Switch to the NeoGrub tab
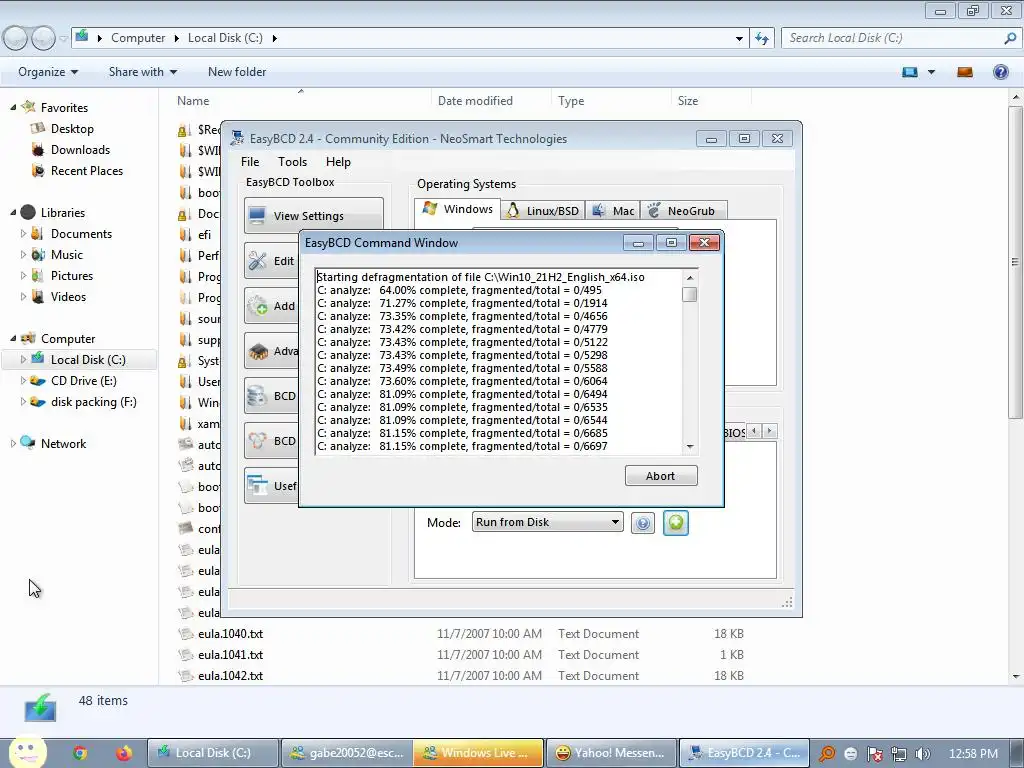 (x=683, y=210)
